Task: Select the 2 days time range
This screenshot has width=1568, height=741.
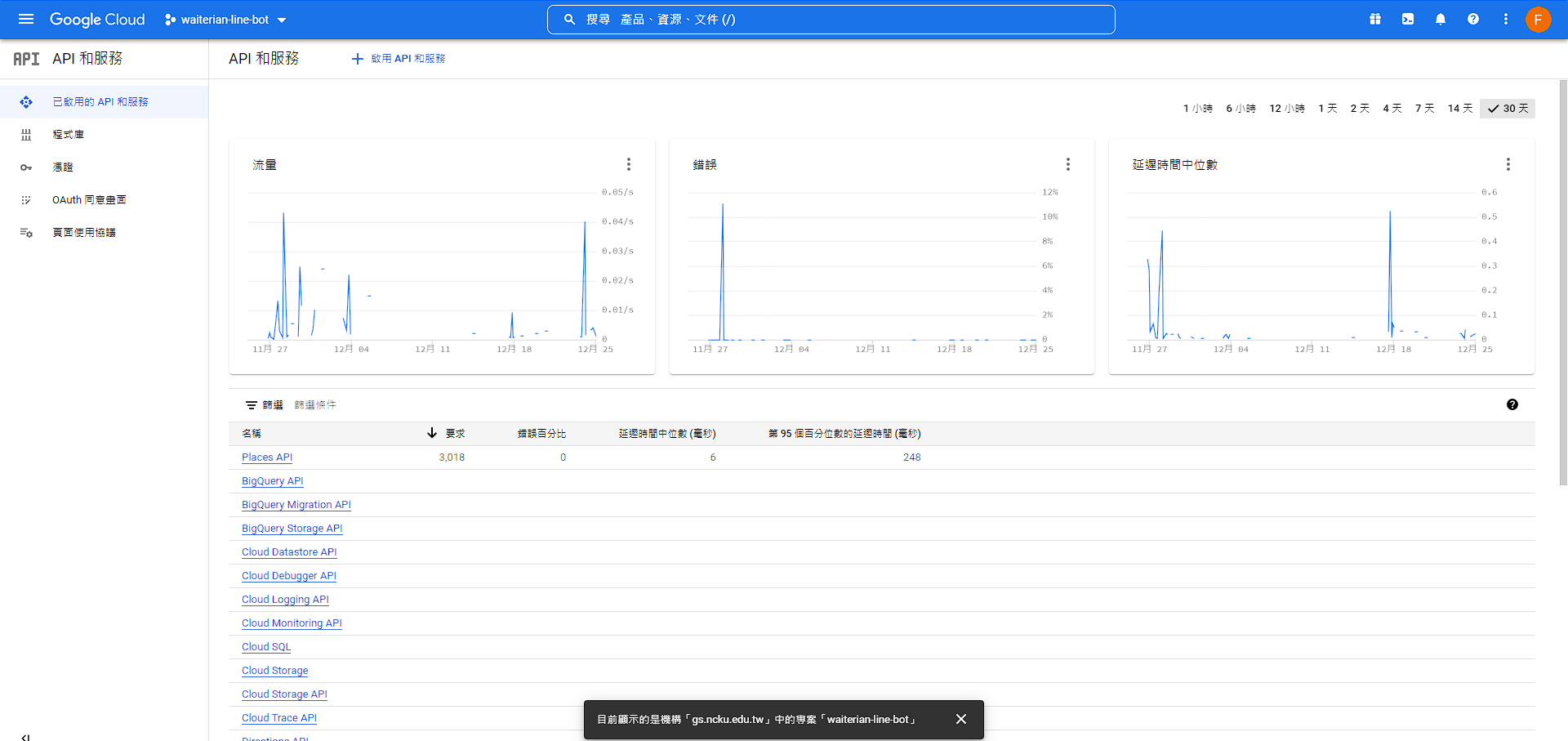Action: tap(1360, 109)
